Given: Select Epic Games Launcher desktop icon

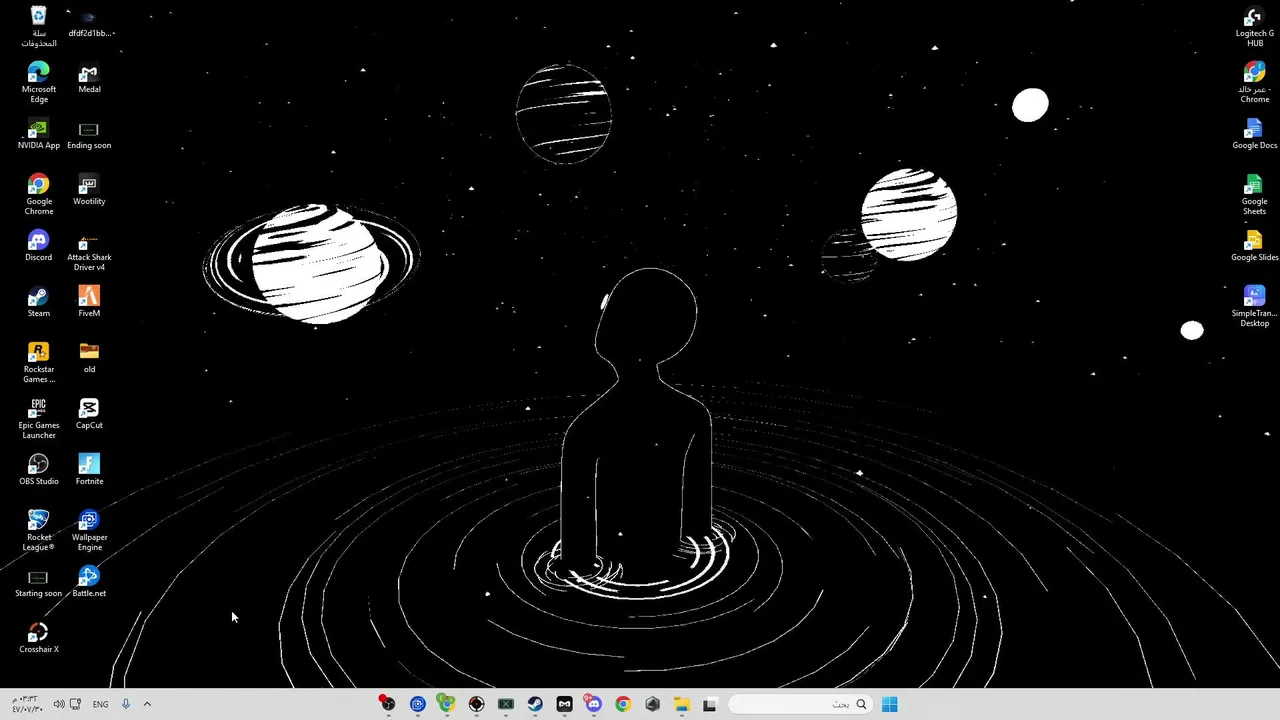Looking at the screenshot, I should click(x=38, y=418).
